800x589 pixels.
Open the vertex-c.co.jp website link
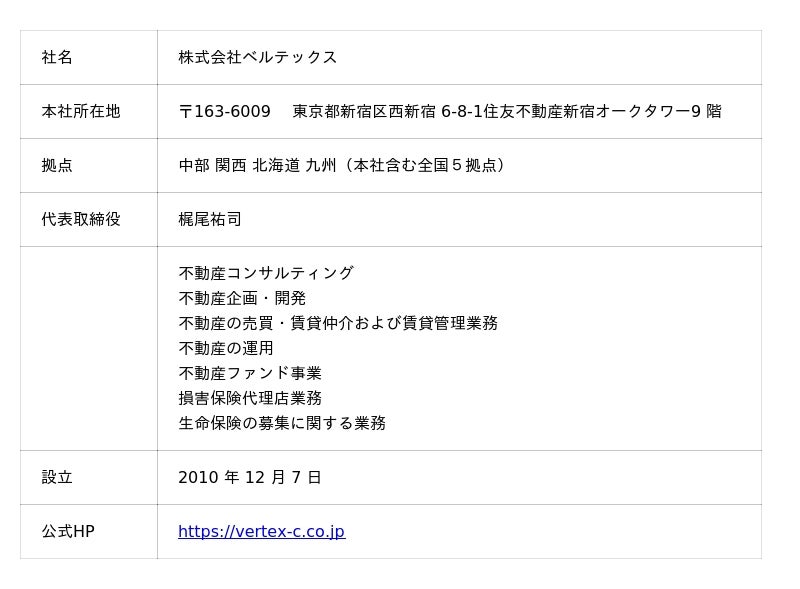point(261,532)
